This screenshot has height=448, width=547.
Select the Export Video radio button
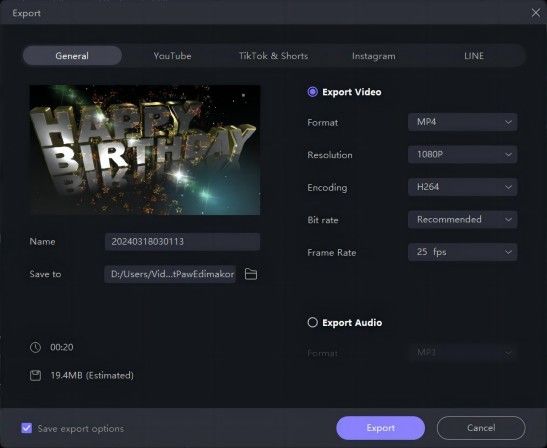coord(312,92)
